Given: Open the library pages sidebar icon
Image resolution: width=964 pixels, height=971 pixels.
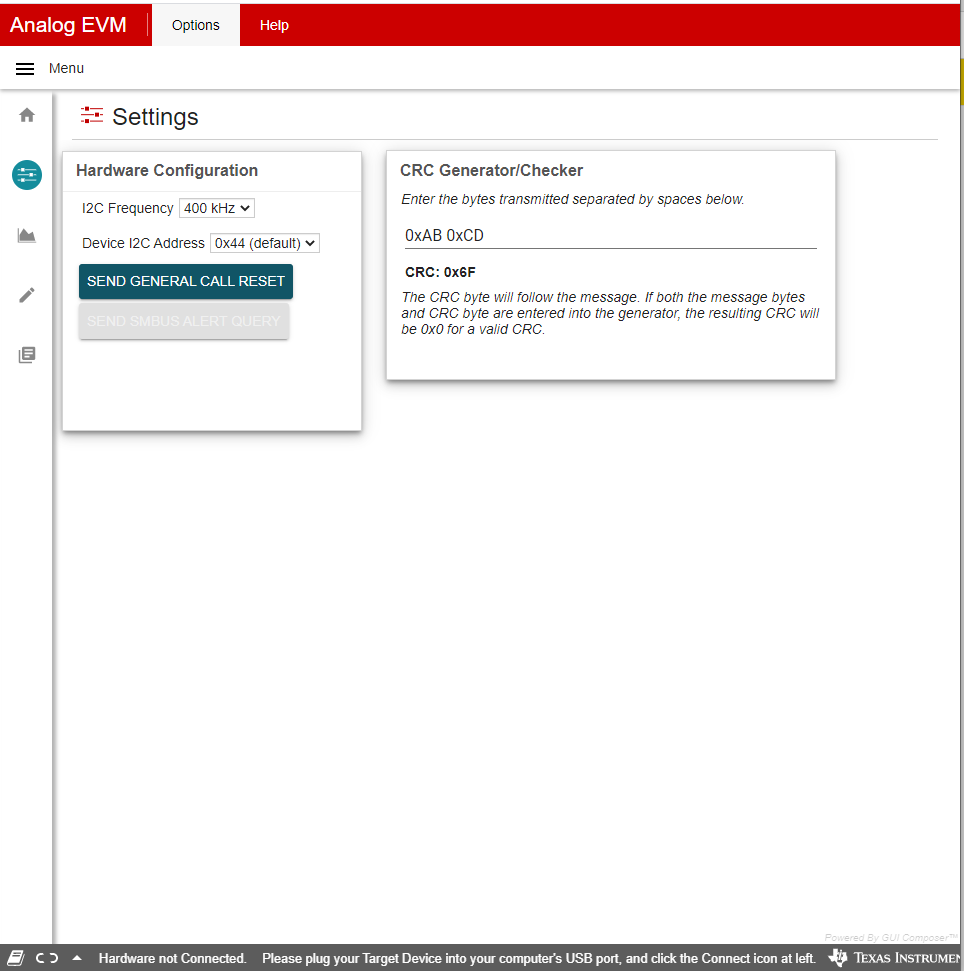Looking at the screenshot, I should point(27,355).
